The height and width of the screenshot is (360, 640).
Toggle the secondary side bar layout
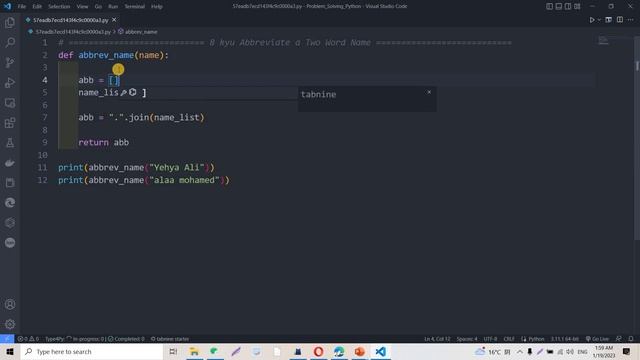pos(568,6)
